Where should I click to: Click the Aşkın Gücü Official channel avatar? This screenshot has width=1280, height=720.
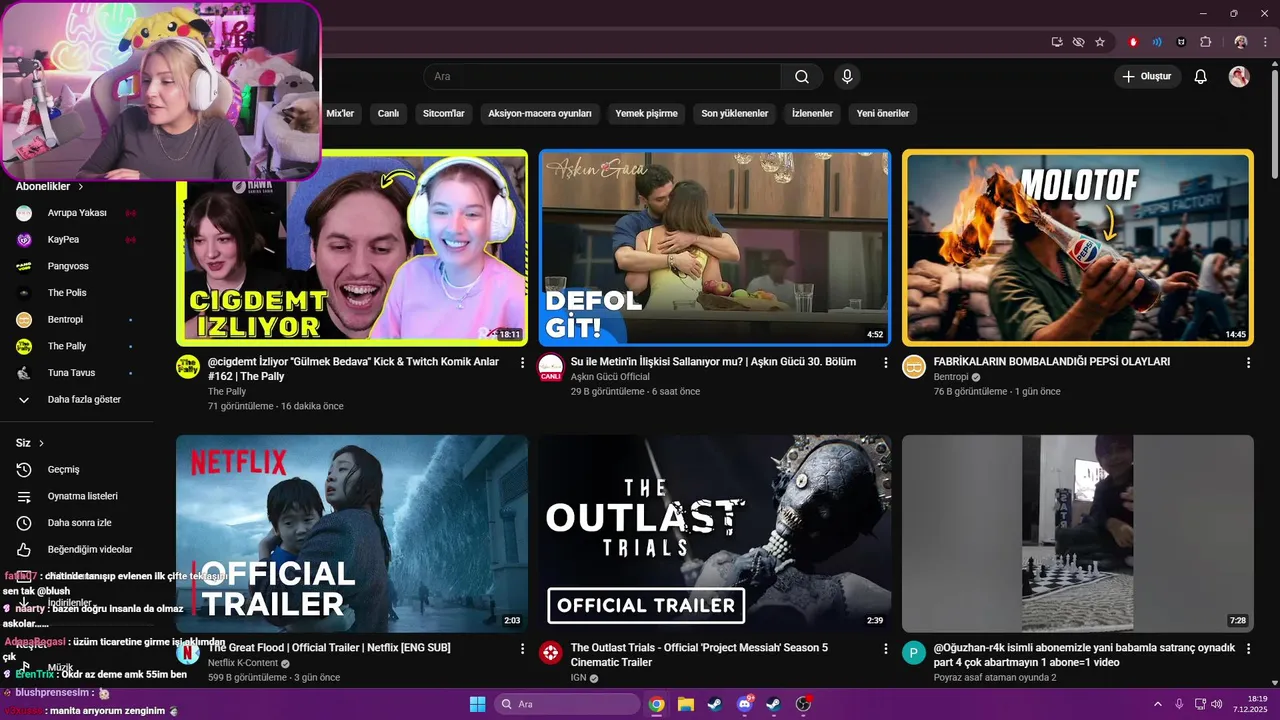point(551,367)
